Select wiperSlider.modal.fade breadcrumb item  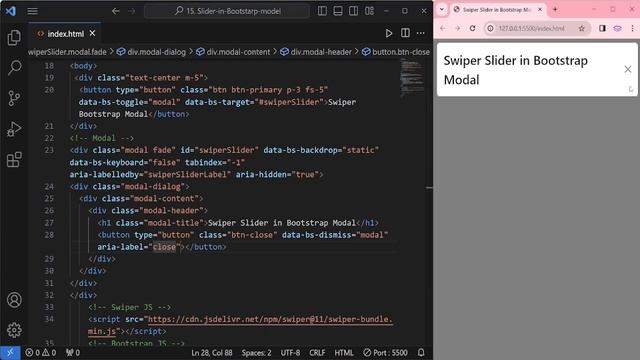67,52
